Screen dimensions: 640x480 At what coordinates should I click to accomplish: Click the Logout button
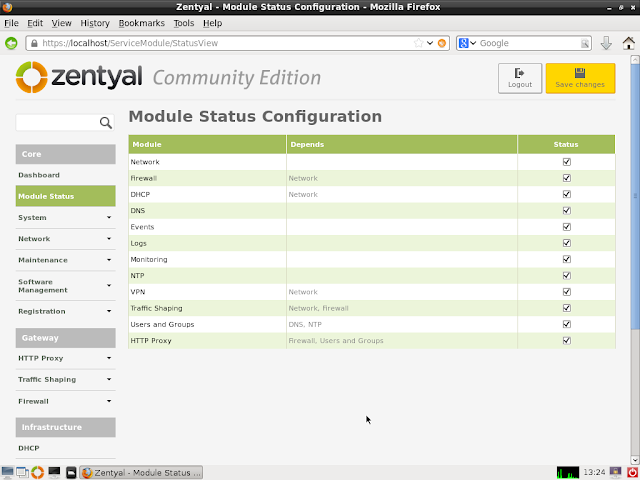pyautogui.click(x=520, y=78)
